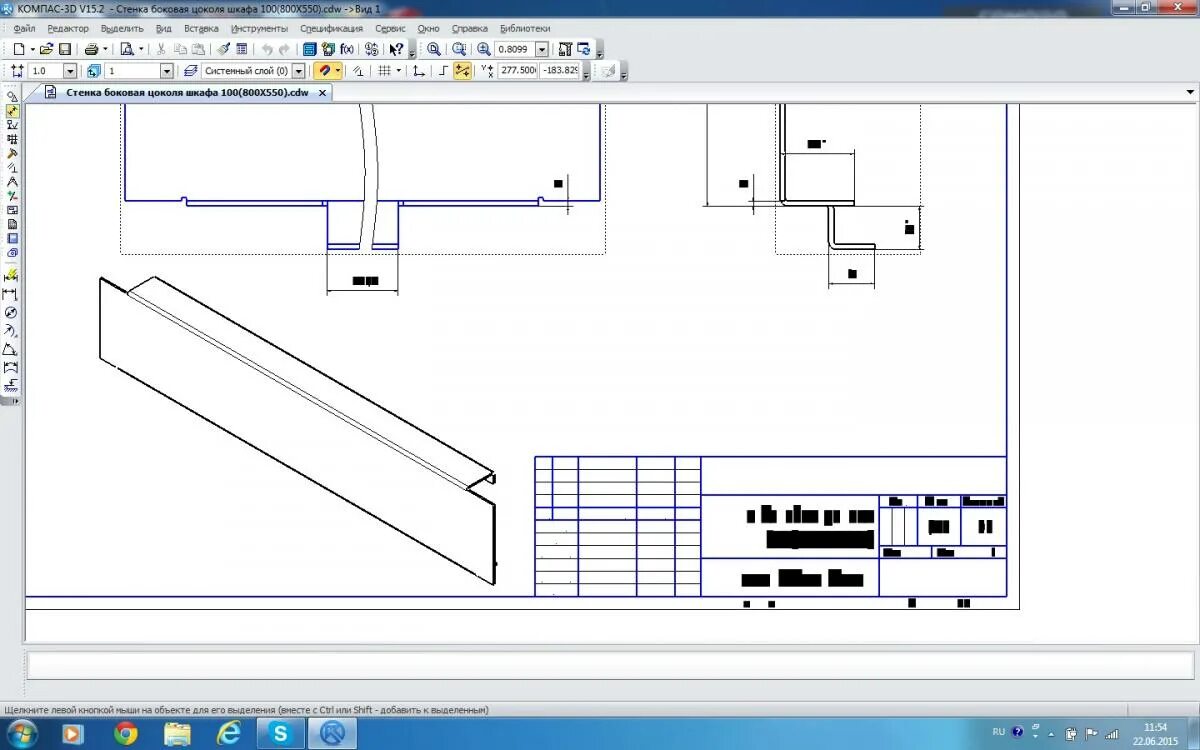Select the Diameter dimension tool
Viewport: 1200px width, 750px height.
click(x=11, y=312)
